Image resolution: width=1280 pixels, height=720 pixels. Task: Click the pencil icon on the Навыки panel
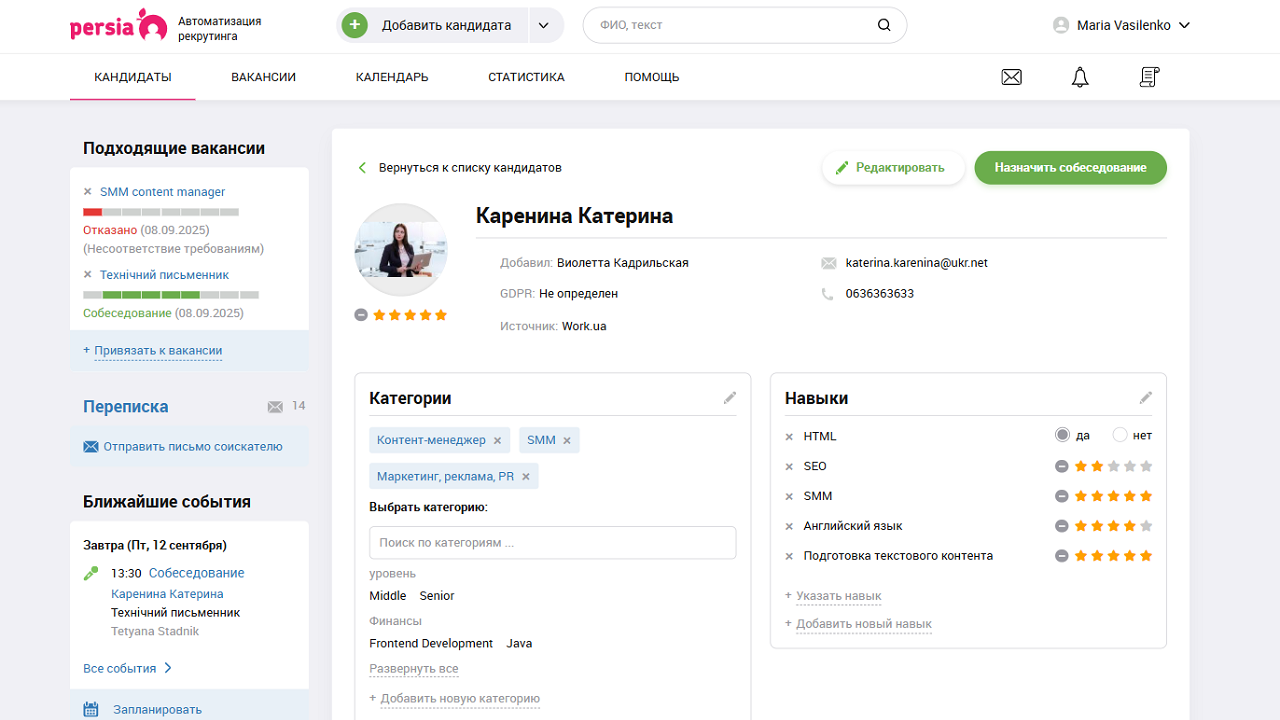[1145, 396]
